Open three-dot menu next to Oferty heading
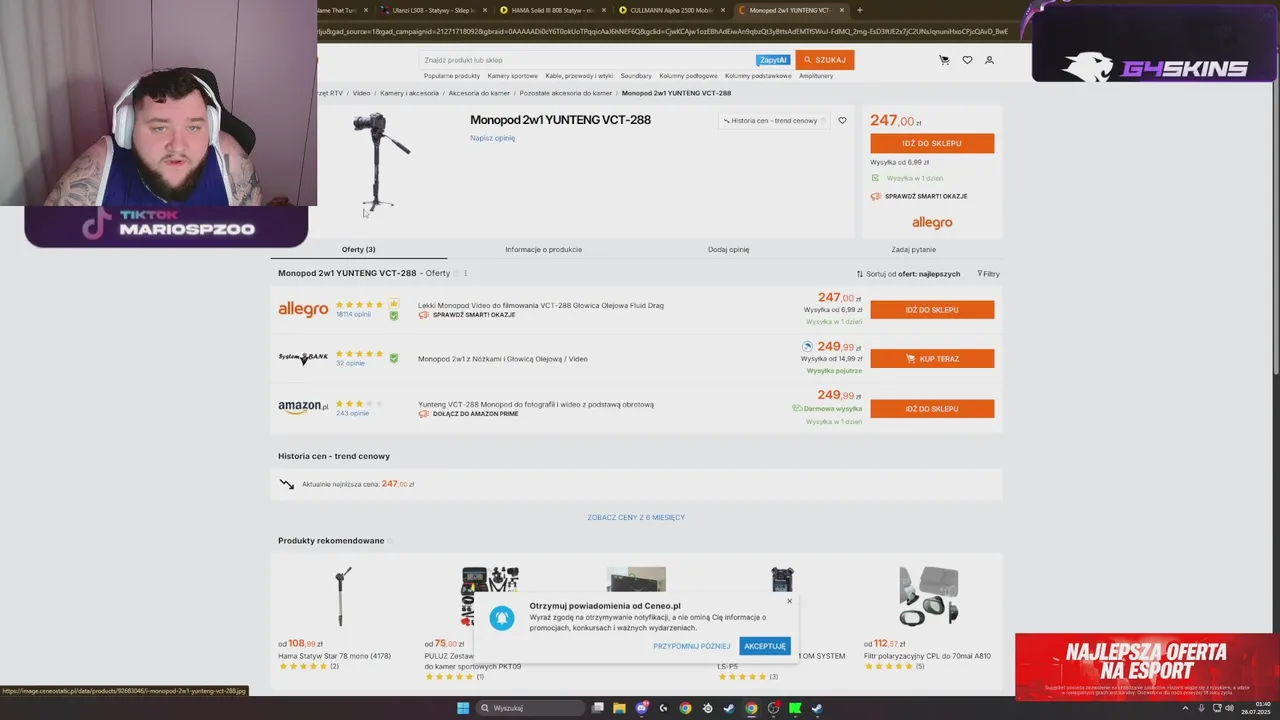The height and width of the screenshot is (720, 1280). pos(465,273)
